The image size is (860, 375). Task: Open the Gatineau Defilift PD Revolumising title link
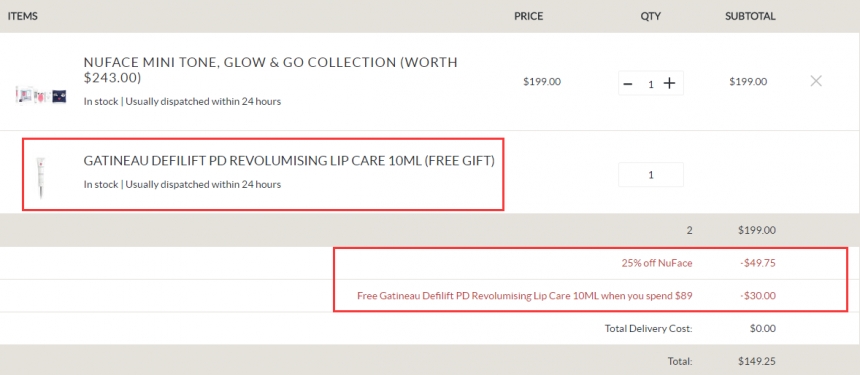(x=289, y=161)
